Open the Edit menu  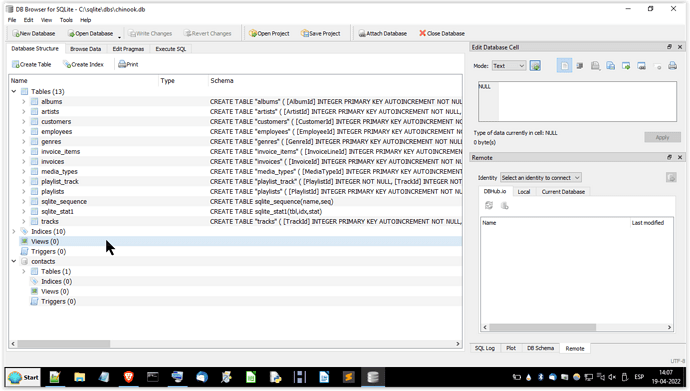(x=29, y=20)
